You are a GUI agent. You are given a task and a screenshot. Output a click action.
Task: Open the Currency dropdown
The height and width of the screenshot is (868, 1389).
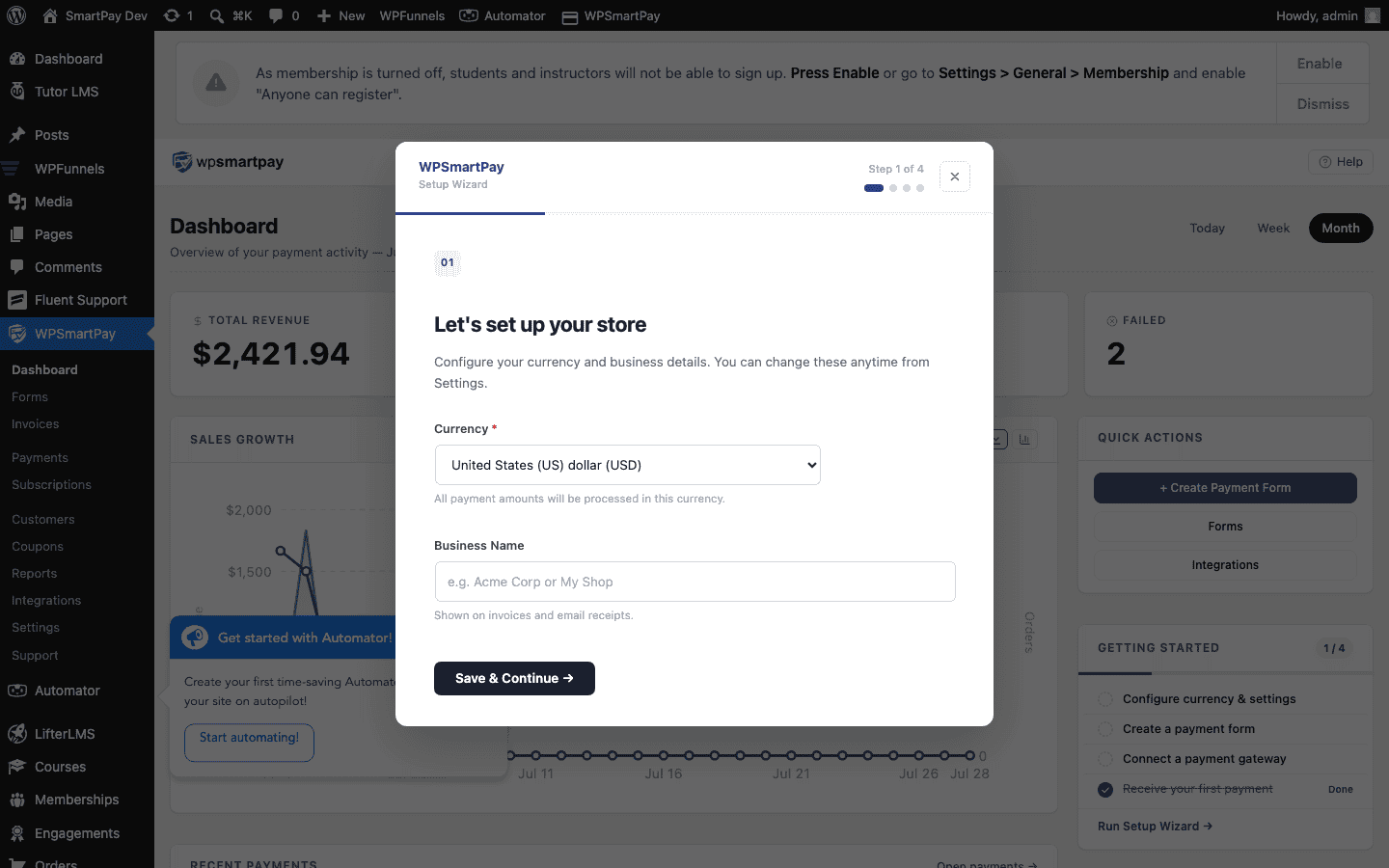point(628,465)
